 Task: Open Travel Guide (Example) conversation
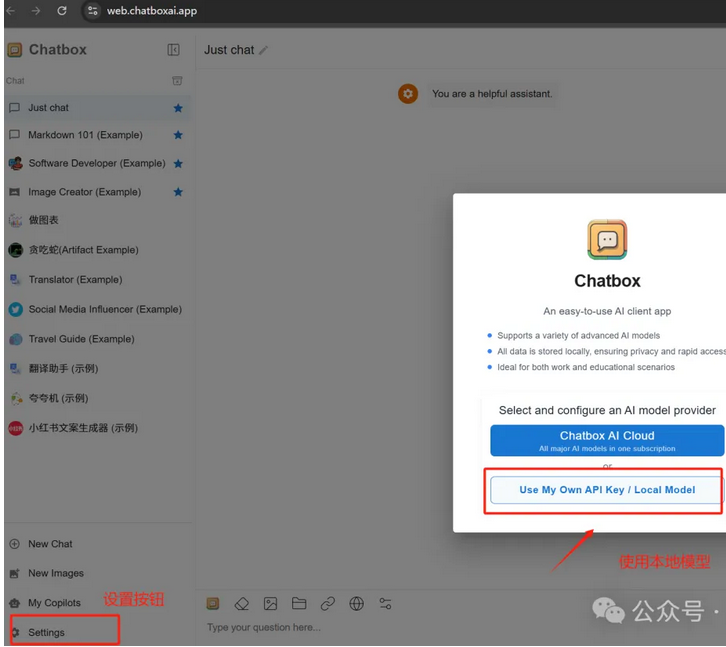pos(97,339)
